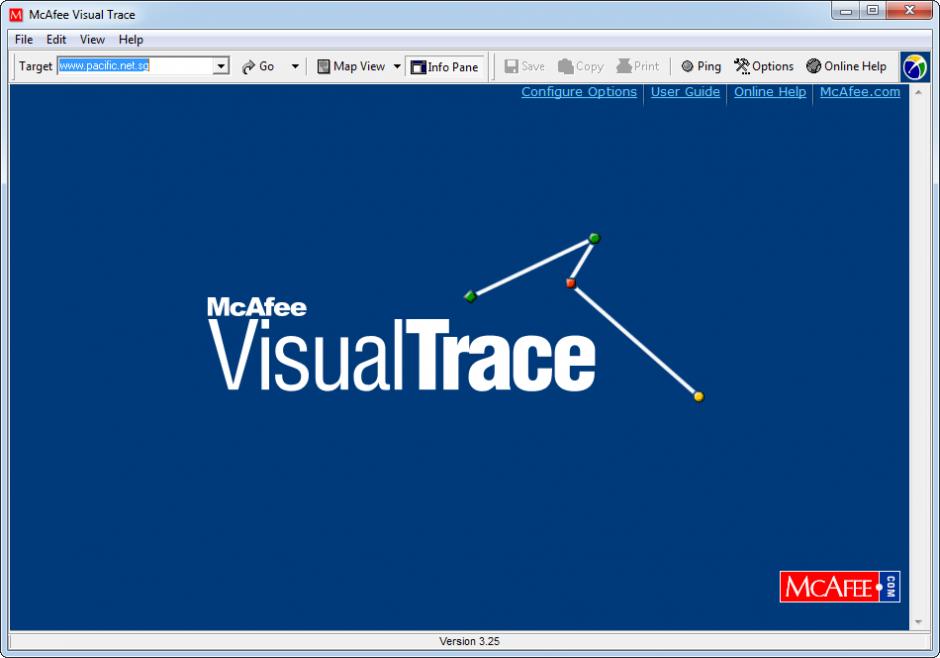
Task: Click the Print toolbar icon
Action: click(623, 66)
